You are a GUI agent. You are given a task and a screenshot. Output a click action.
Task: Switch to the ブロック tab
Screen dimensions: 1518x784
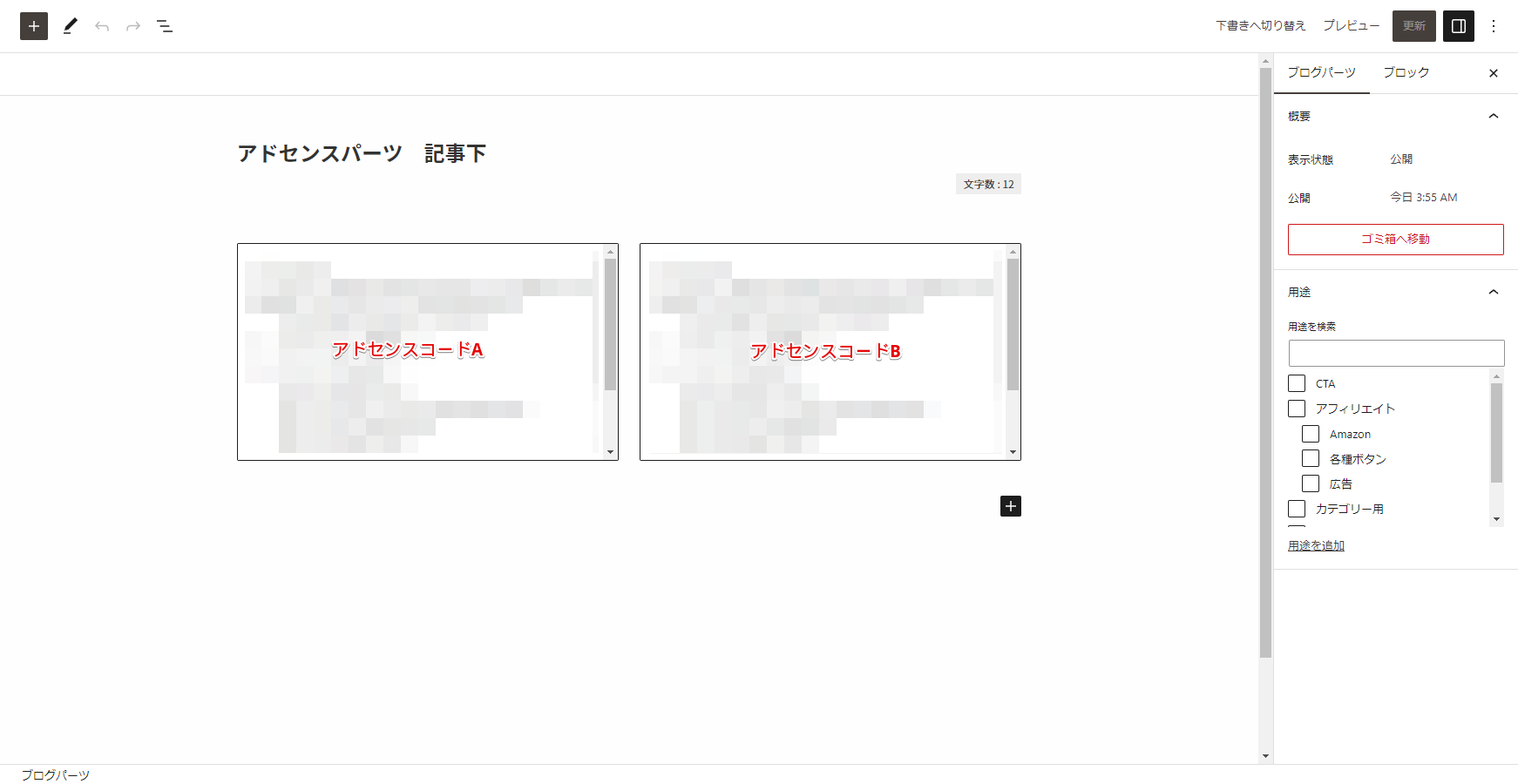click(1406, 72)
